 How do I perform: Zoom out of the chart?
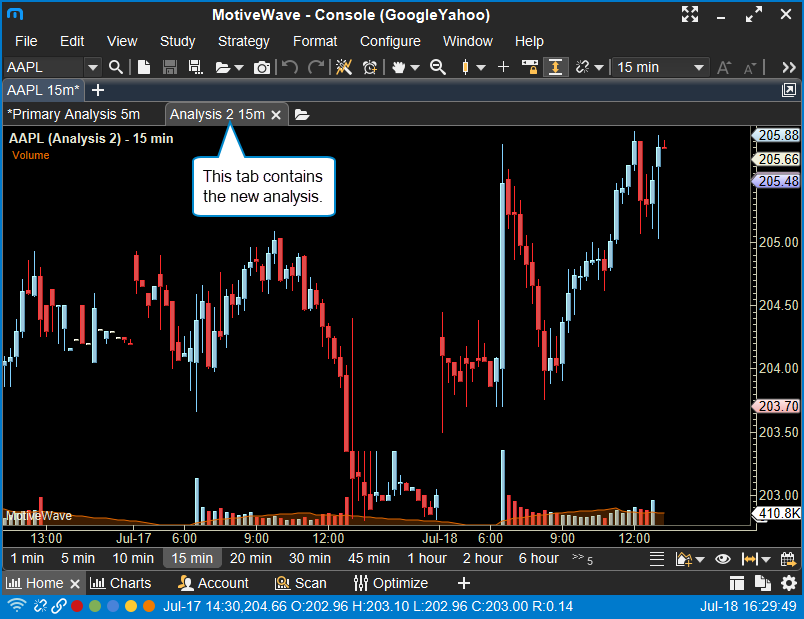click(x=438, y=67)
